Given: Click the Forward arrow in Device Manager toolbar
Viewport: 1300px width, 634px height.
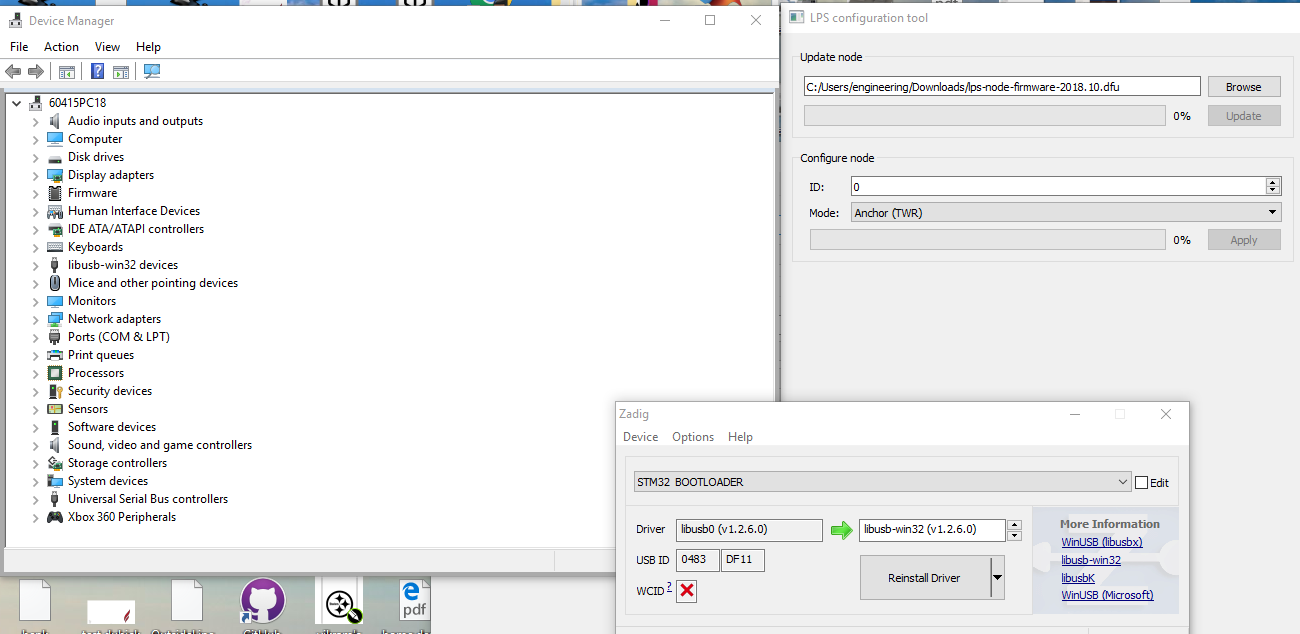Looking at the screenshot, I should click(x=36, y=72).
